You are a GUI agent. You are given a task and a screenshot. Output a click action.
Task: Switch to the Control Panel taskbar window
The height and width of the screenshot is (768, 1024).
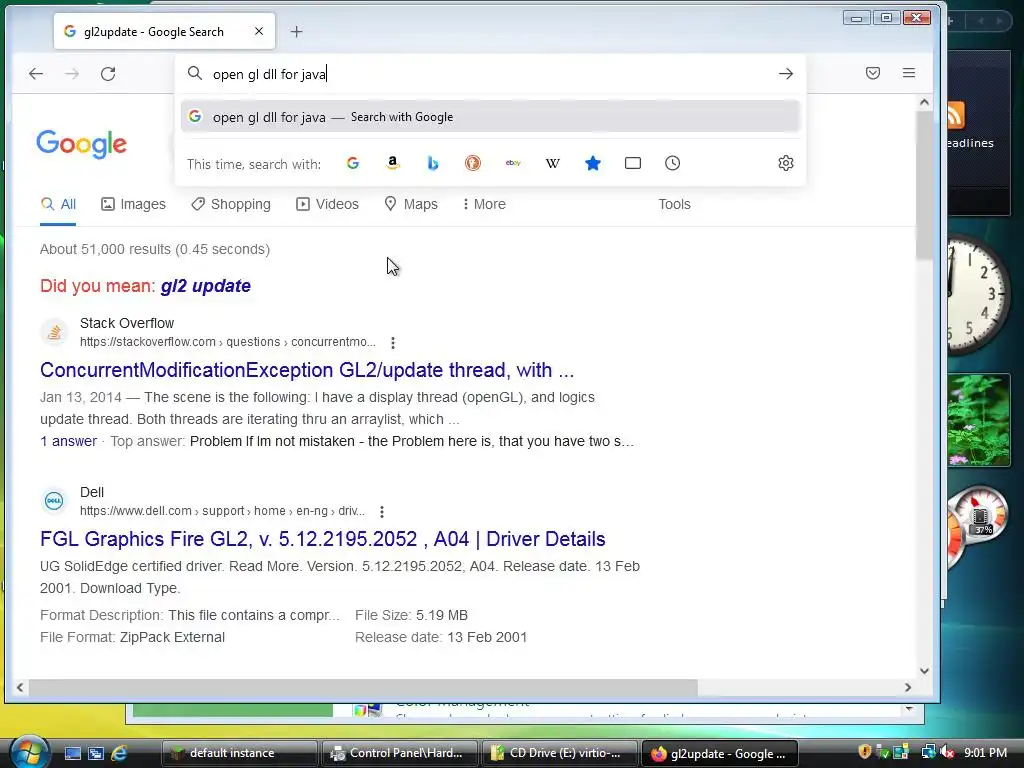pos(399,753)
